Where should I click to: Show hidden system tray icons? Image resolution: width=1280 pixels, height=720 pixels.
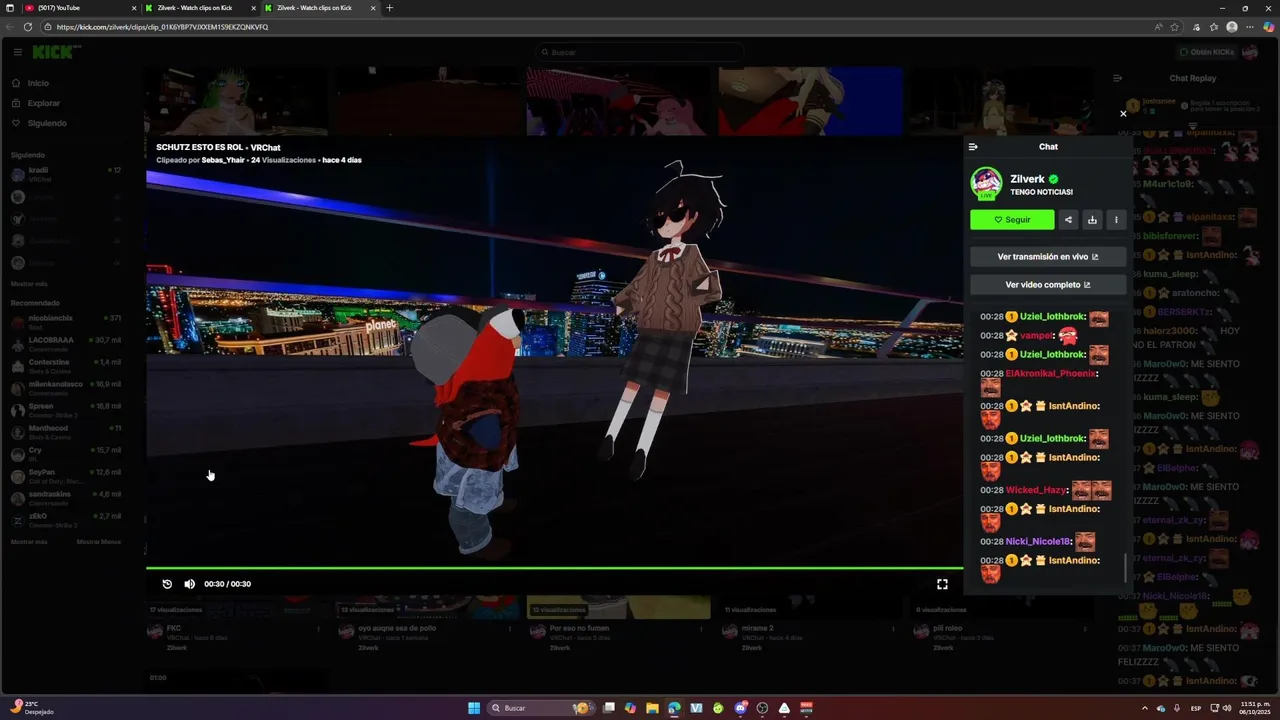click(1145, 708)
